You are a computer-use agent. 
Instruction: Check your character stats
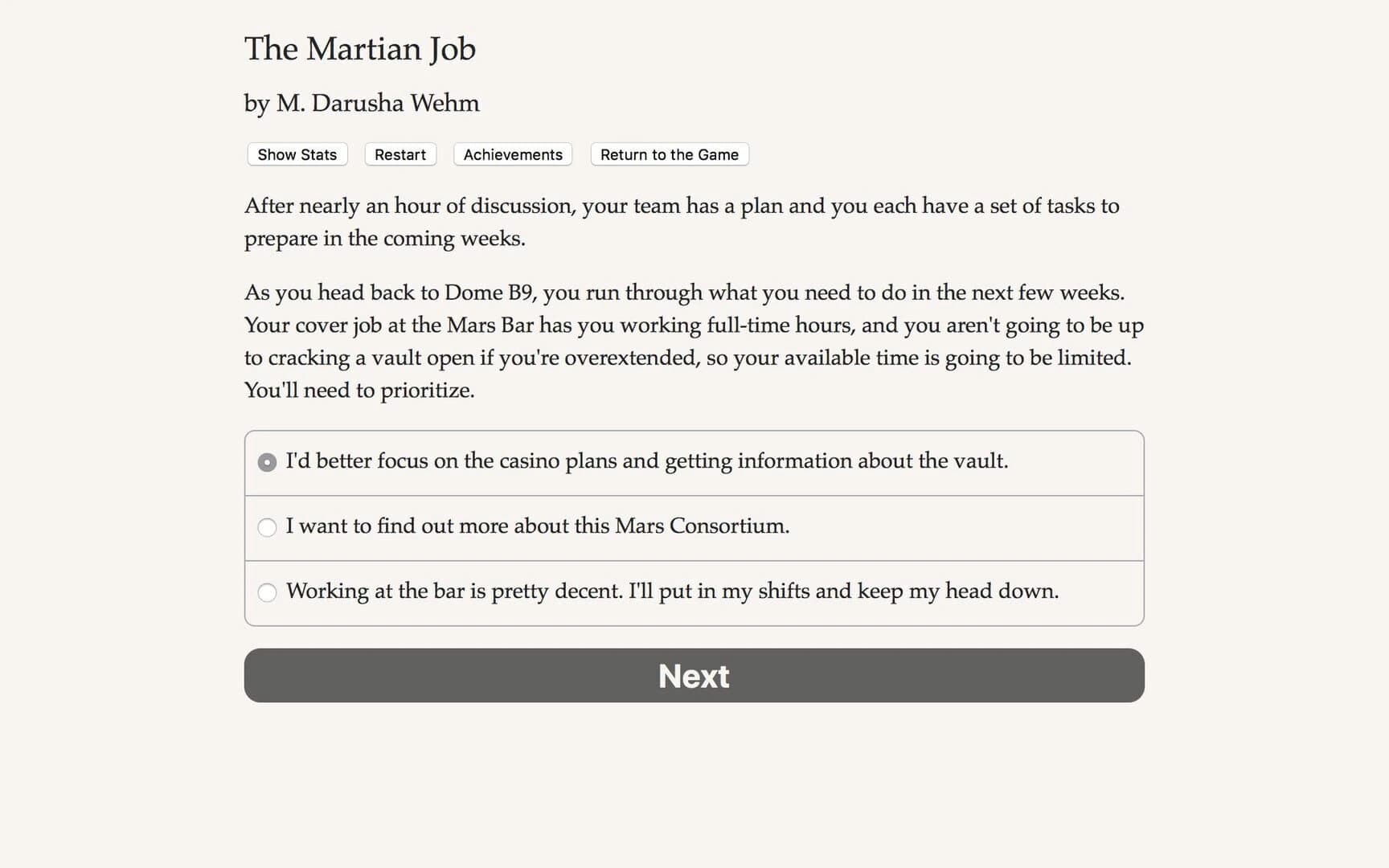(296, 154)
